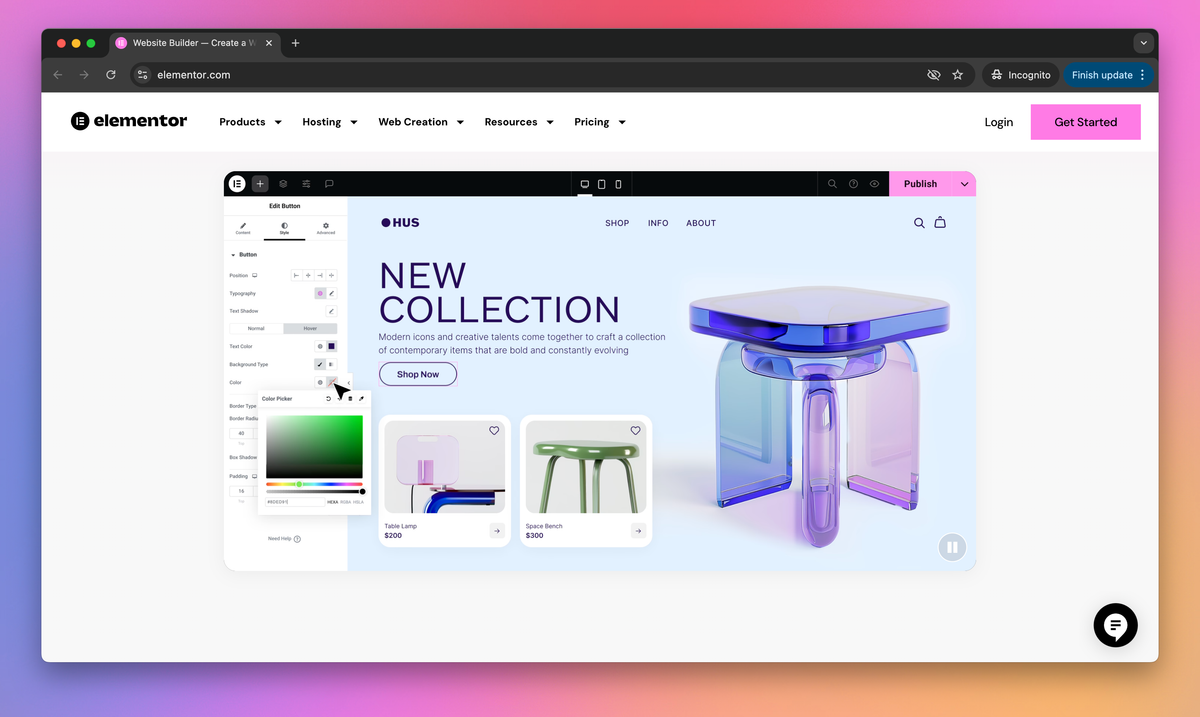Click the HUS site search magnifier icon
This screenshot has width=1200, height=717.
(919, 223)
